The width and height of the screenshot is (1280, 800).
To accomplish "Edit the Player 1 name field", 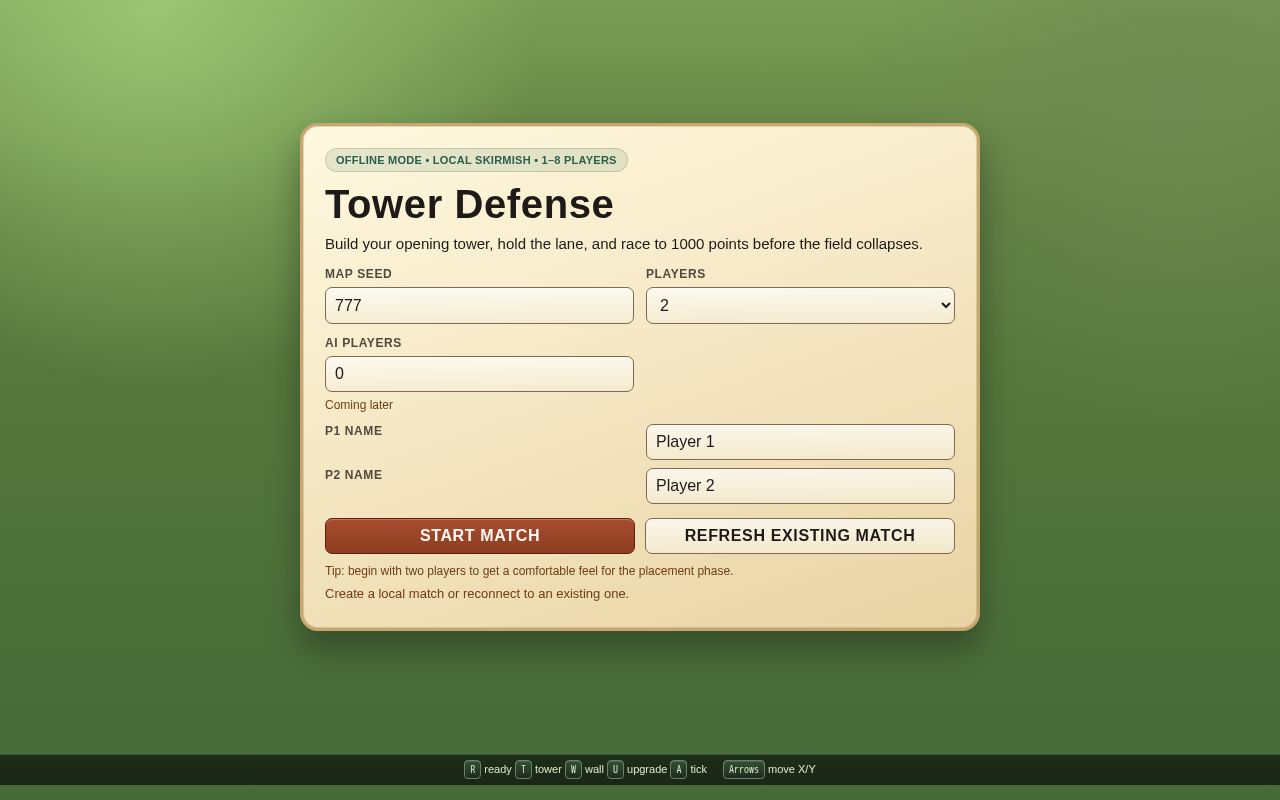I will [800, 442].
